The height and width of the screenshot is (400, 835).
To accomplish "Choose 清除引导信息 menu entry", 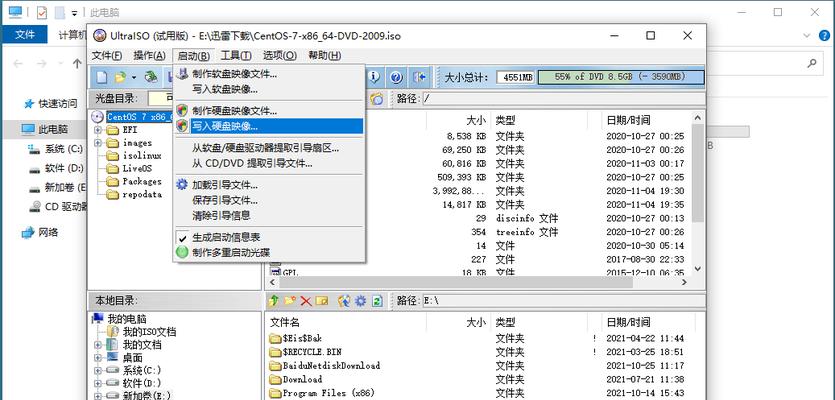I will click(x=269, y=215).
